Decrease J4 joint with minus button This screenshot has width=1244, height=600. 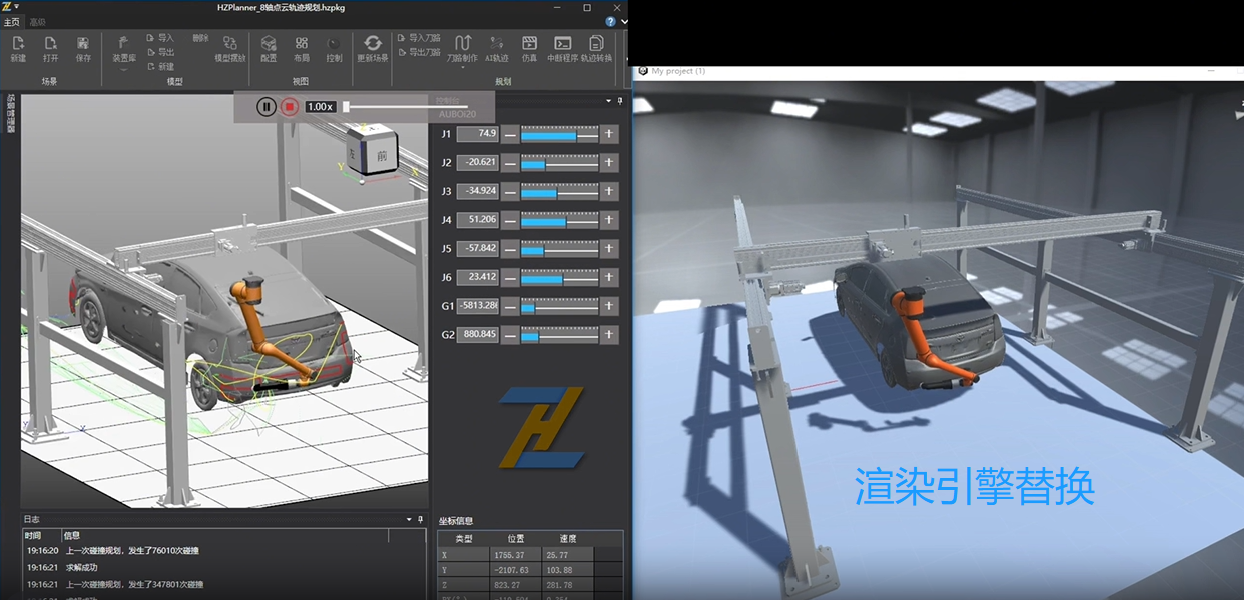pyautogui.click(x=510, y=220)
